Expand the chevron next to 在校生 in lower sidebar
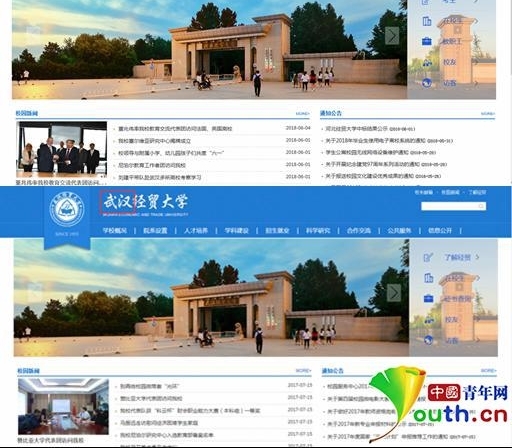512x448 pixels. pyautogui.click(x=477, y=278)
